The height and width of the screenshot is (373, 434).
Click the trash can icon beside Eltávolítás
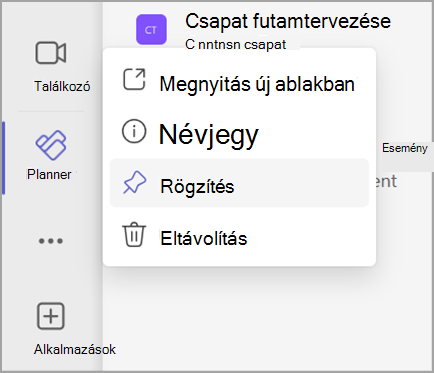coord(134,234)
